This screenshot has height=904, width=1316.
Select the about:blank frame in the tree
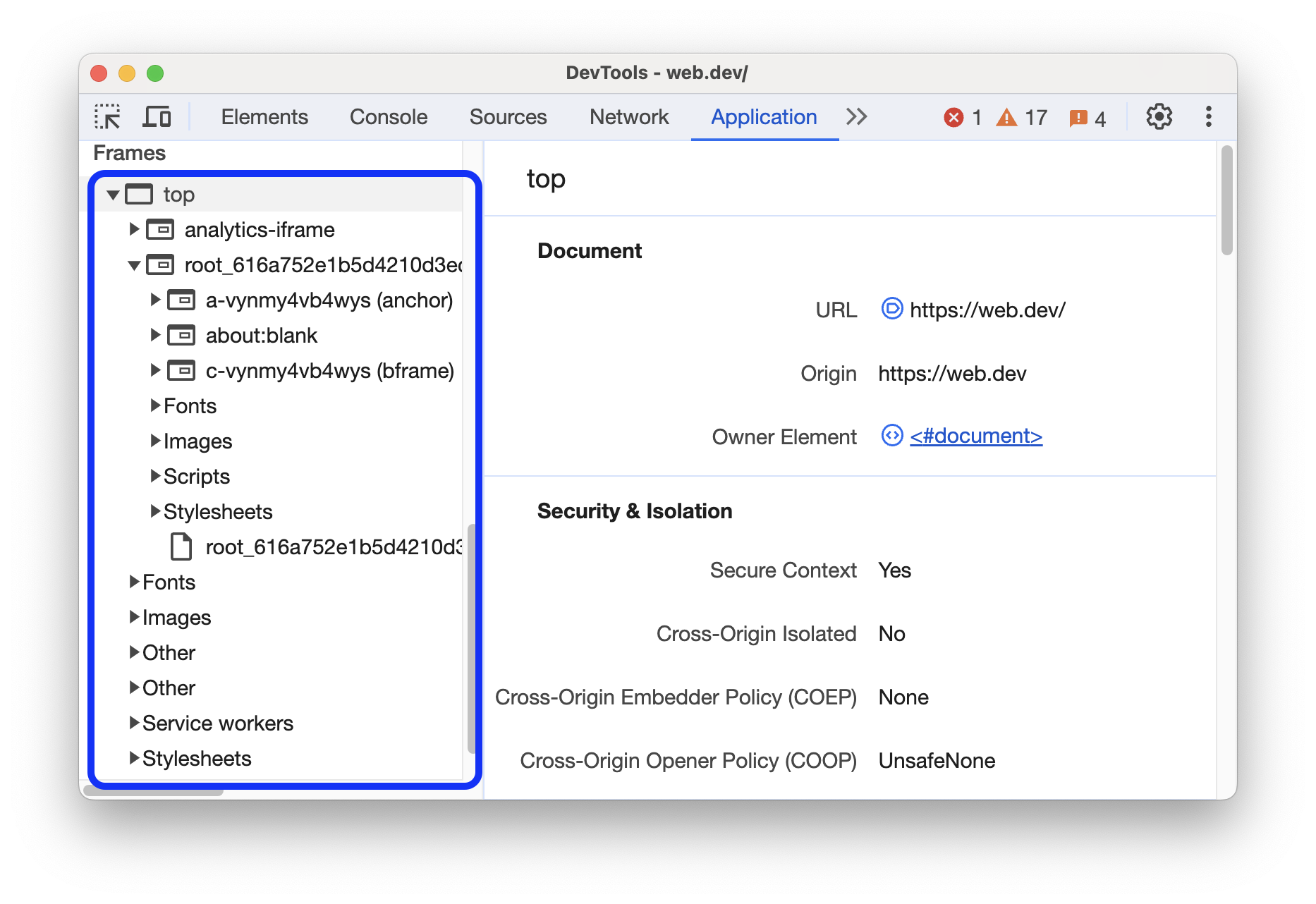coord(261,335)
